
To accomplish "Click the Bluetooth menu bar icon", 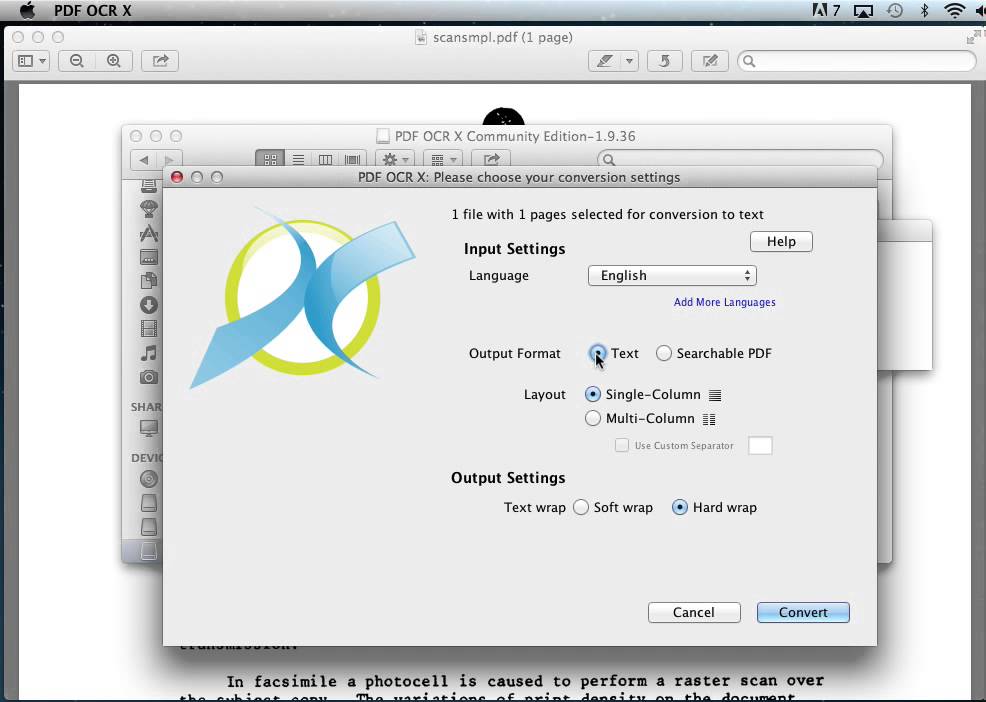I will click(924, 10).
